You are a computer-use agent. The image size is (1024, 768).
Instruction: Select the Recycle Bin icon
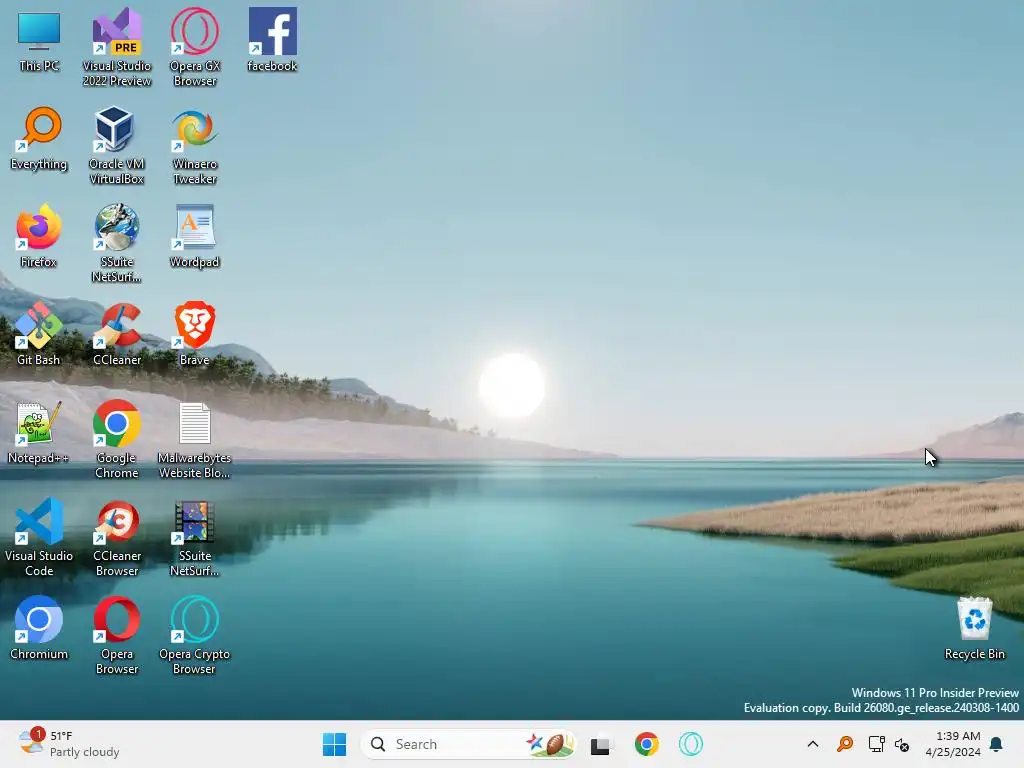click(x=974, y=628)
